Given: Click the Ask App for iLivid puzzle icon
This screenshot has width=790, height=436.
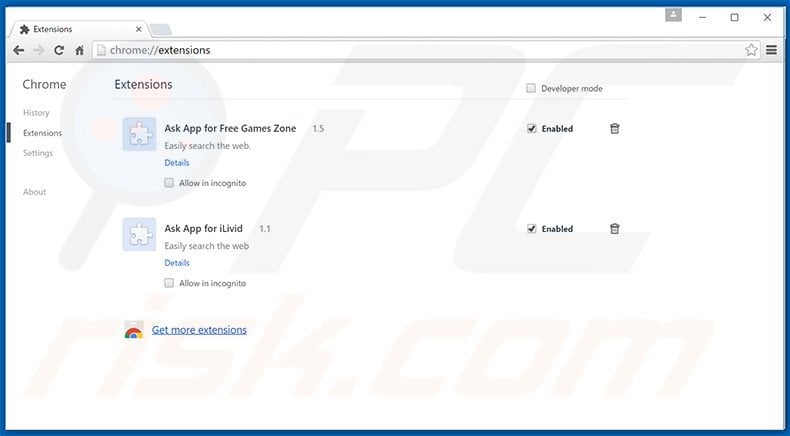Looking at the screenshot, I should pyautogui.click(x=140, y=234).
